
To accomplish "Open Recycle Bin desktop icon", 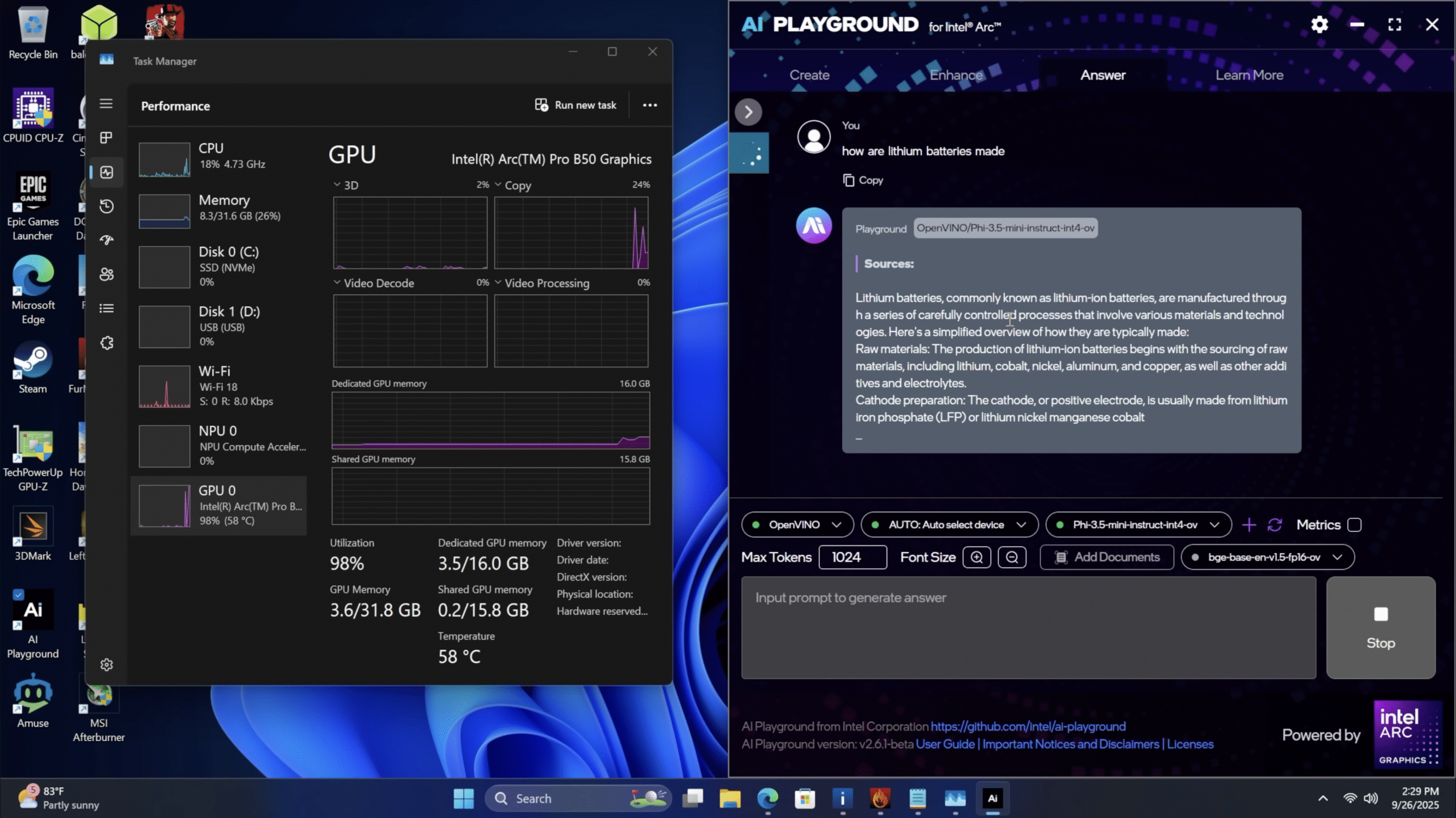I will pos(33,33).
